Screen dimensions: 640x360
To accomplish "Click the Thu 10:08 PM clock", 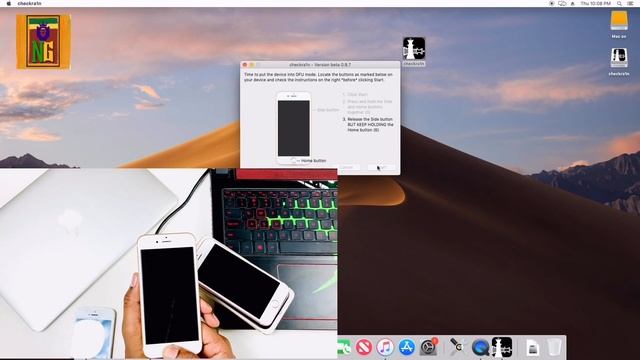I will coord(596,3).
